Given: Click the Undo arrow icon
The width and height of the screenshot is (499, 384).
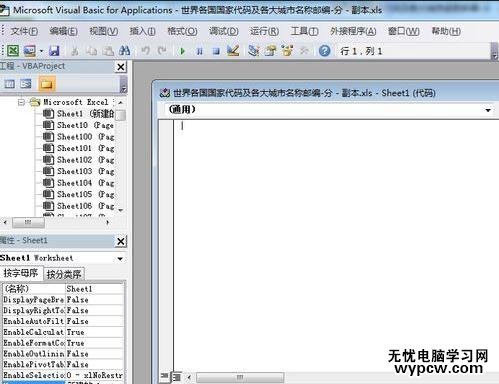Looking at the screenshot, I should 145,51.
